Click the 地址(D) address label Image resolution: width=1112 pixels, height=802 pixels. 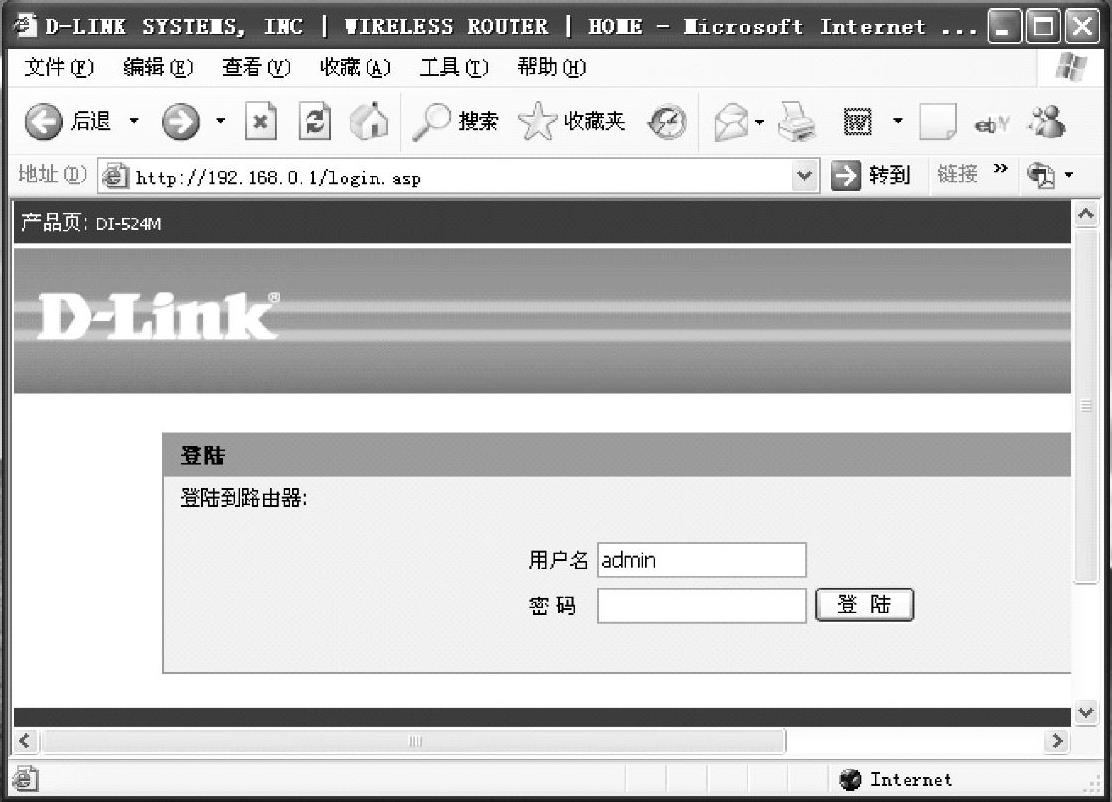click(x=52, y=174)
